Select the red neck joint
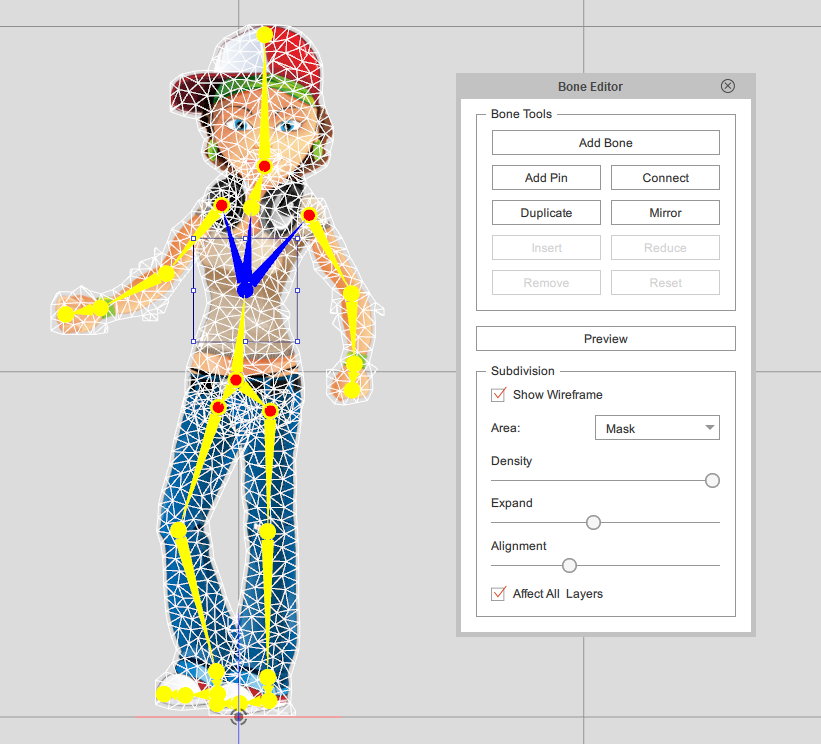Image resolution: width=821 pixels, height=744 pixels. click(x=264, y=166)
